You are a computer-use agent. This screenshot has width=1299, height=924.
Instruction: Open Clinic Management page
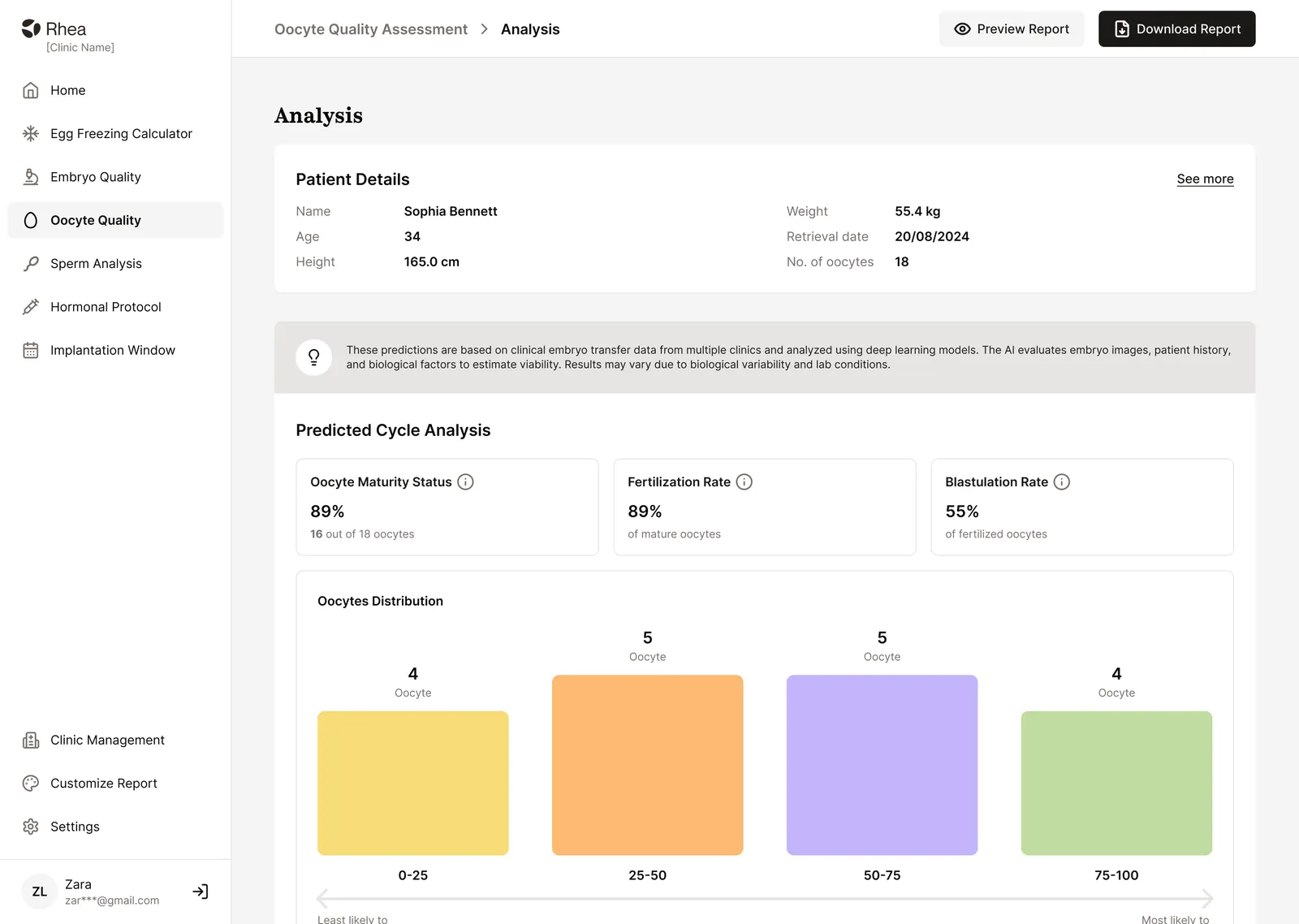tap(115, 740)
